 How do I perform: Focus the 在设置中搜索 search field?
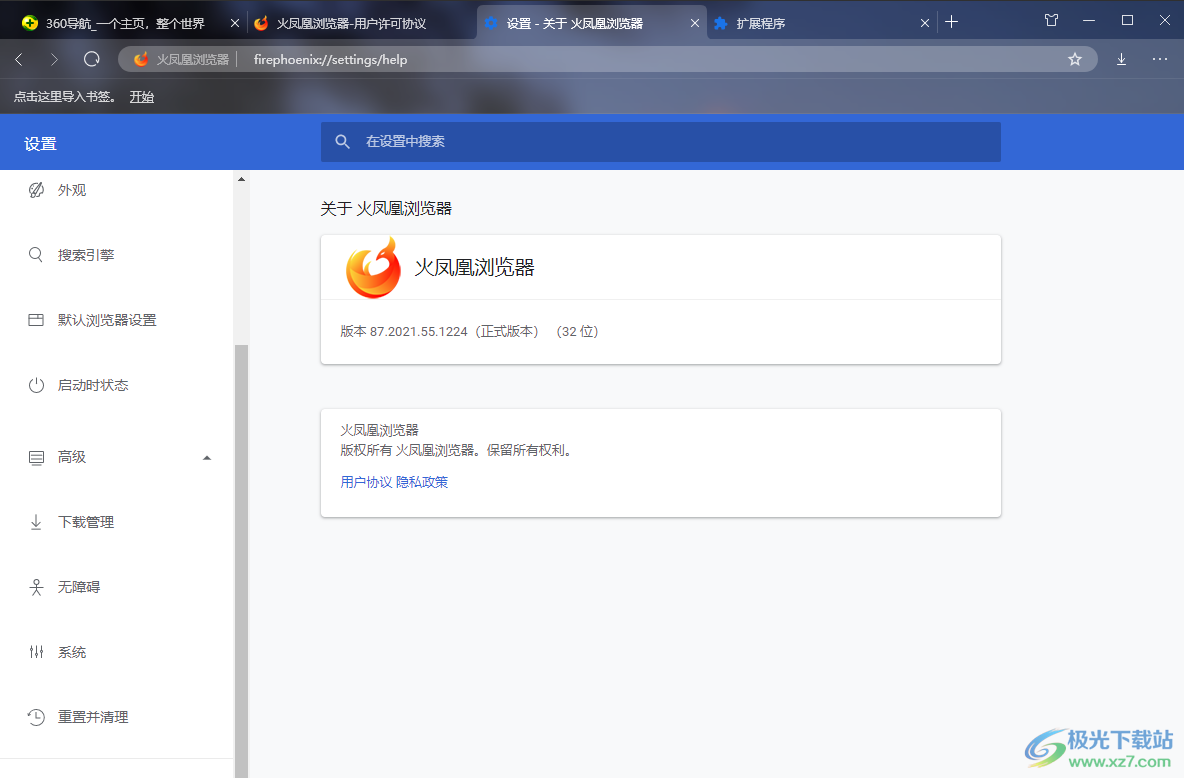(661, 141)
